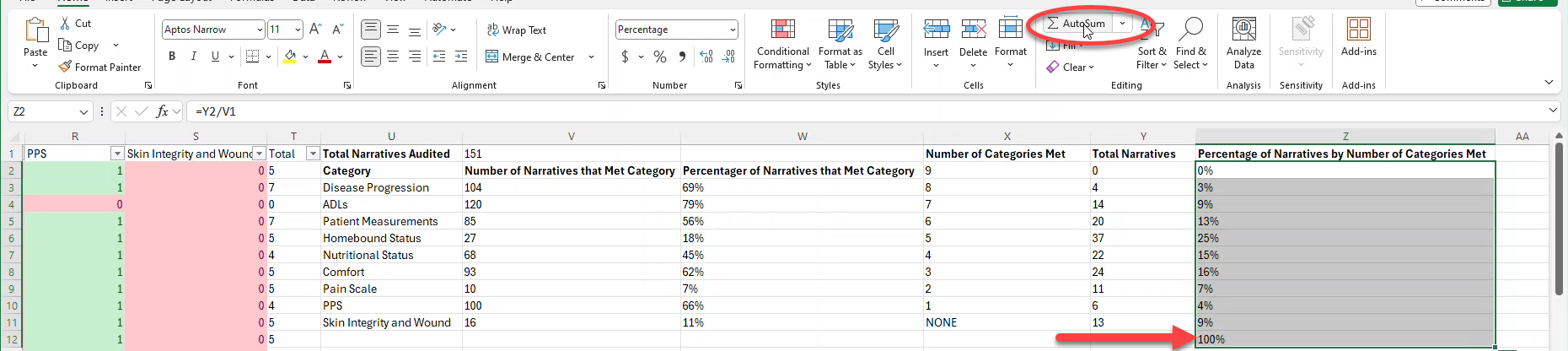The width and height of the screenshot is (1568, 351).
Task: Toggle Italic formatting
Action: (x=194, y=57)
